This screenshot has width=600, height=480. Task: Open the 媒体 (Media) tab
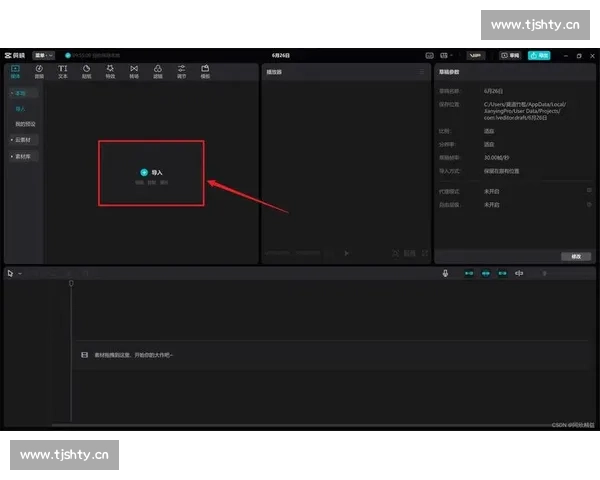[x=15, y=72]
